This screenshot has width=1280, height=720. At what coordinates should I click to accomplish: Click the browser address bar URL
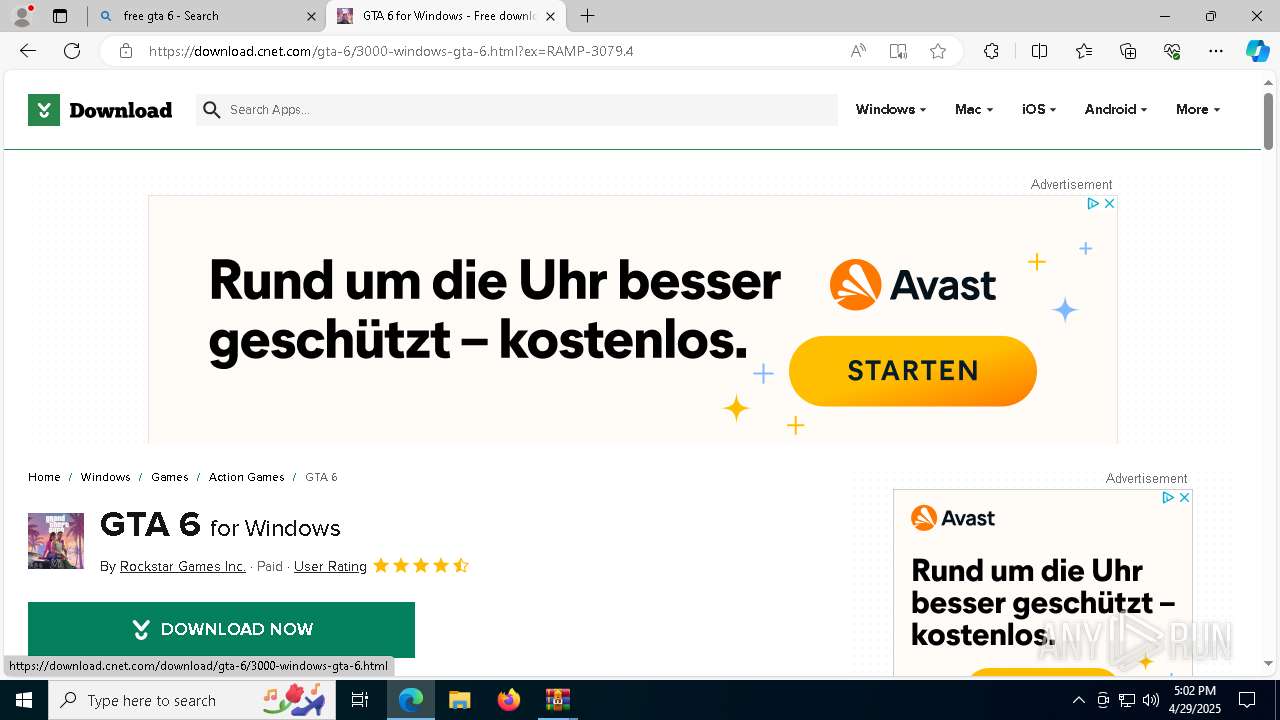(391, 51)
